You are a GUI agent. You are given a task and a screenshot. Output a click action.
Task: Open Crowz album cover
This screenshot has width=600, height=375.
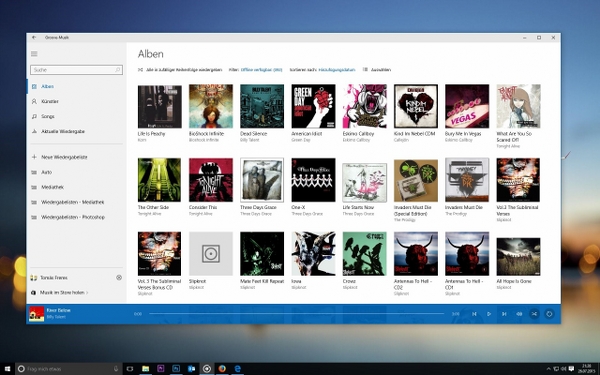pyautogui.click(x=365, y=254)
